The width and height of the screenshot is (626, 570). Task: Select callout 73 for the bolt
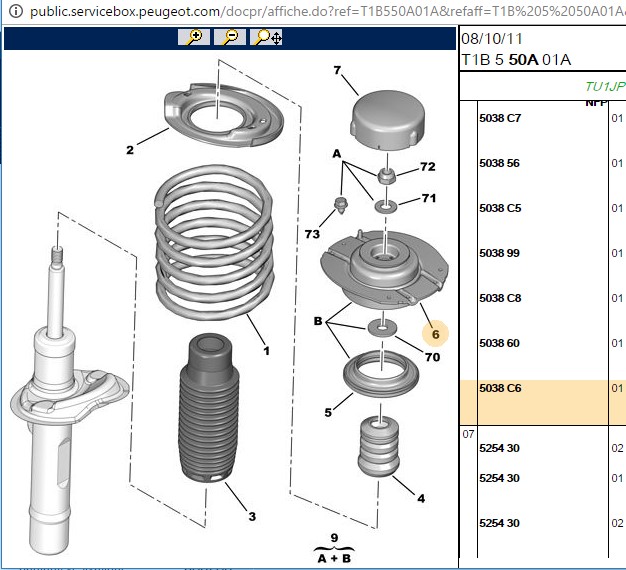click(312, 234)
